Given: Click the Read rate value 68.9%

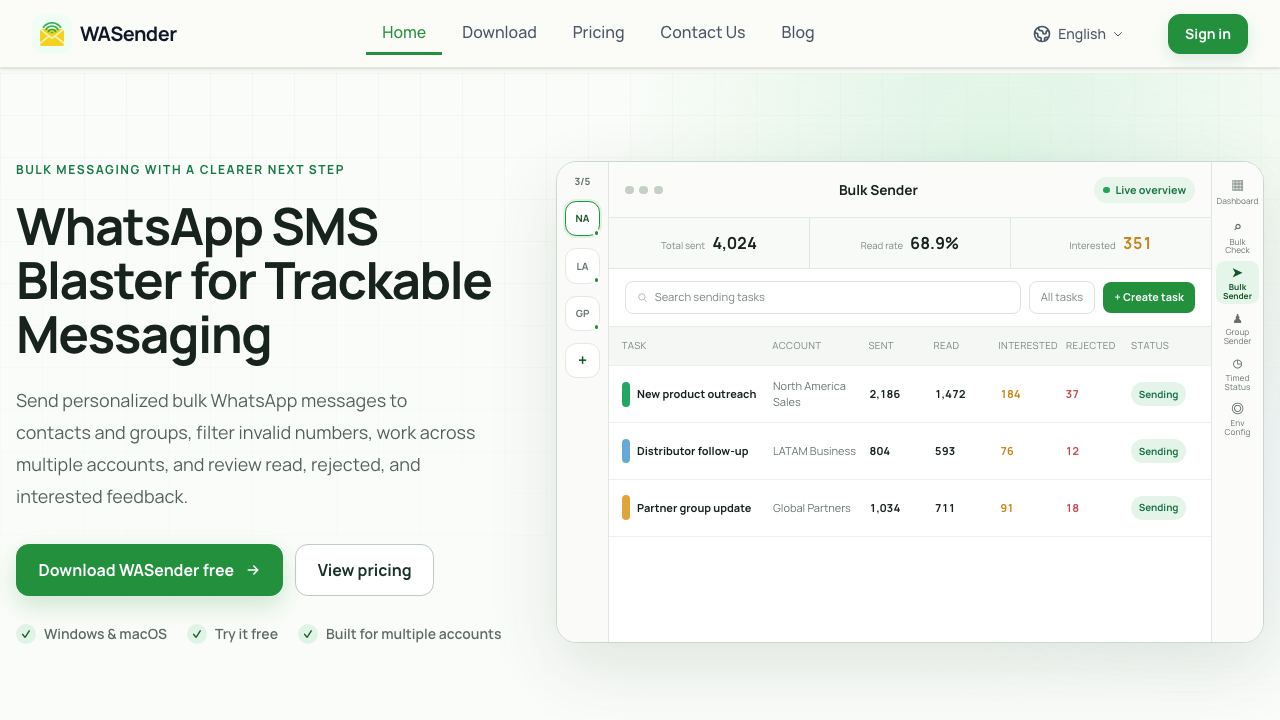Looking at the screenshot, I should 934,243.
